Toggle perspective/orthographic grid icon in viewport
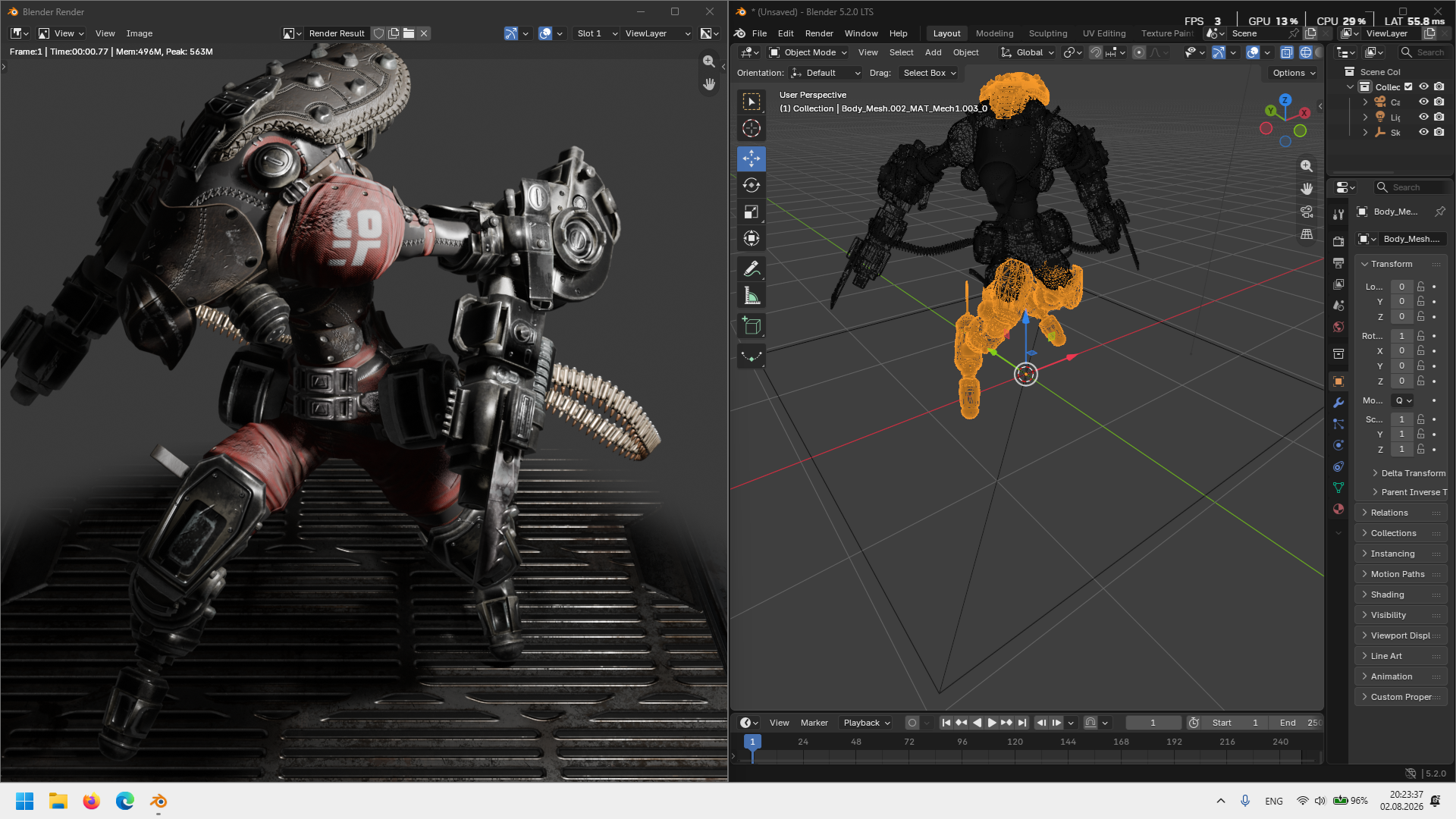The image size is (1456, 819). tap(1307, 234)
